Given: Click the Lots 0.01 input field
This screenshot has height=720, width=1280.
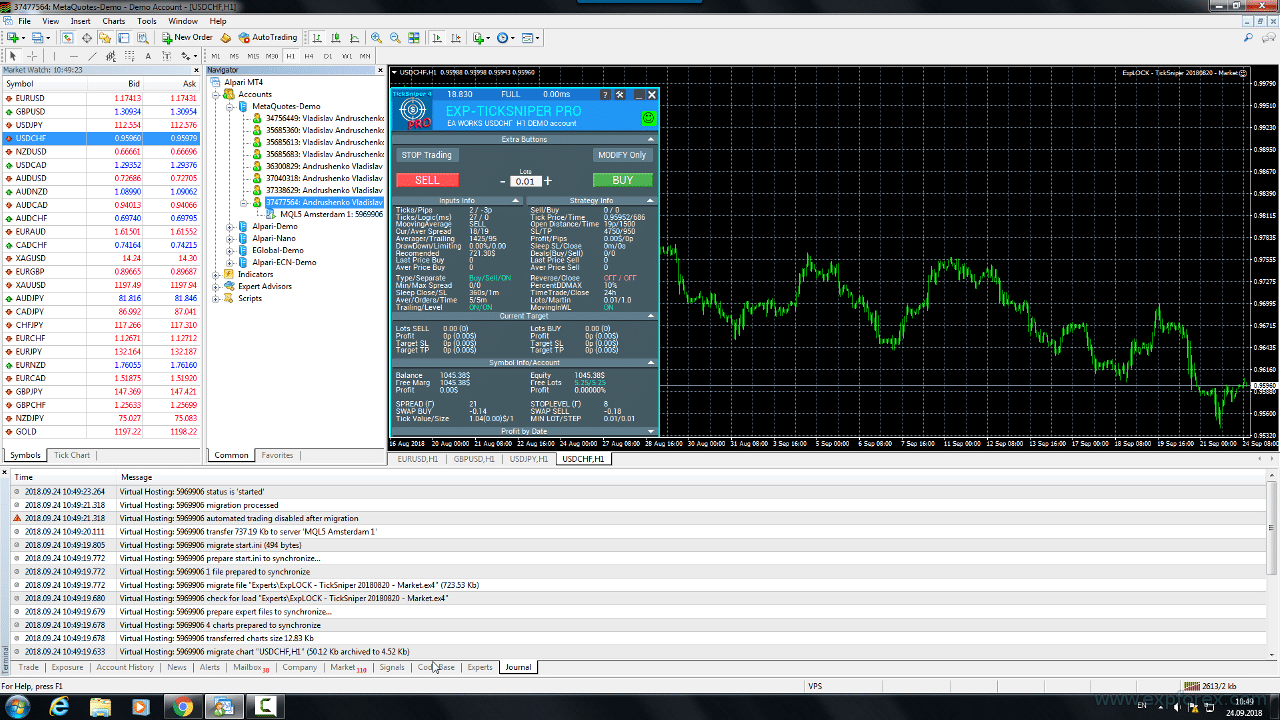Looking at the screenshot, I should pyautogui.click(x=525, y=182).
